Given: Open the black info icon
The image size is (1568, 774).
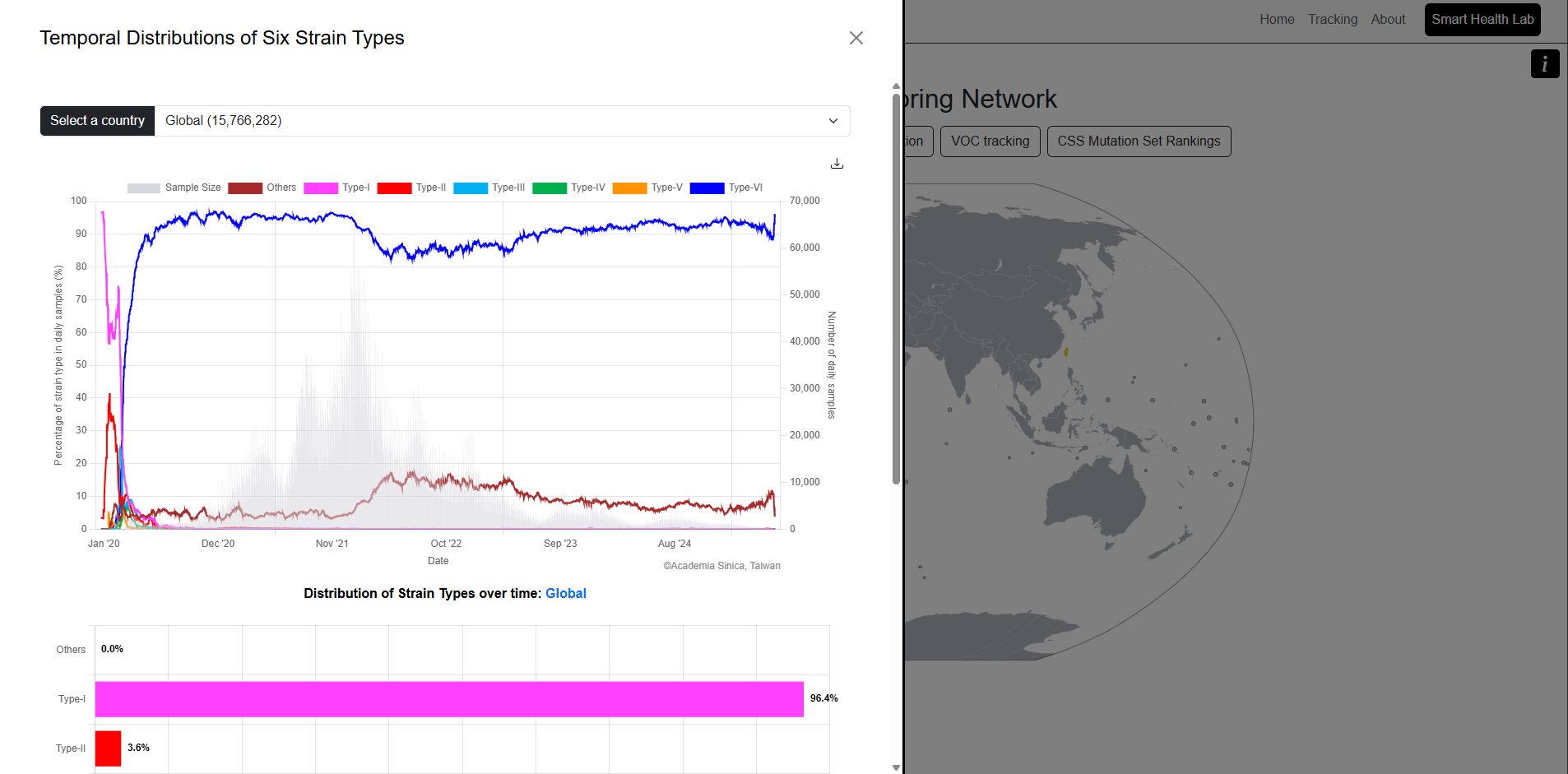Looking at the screenshot, I should 1545,64.
